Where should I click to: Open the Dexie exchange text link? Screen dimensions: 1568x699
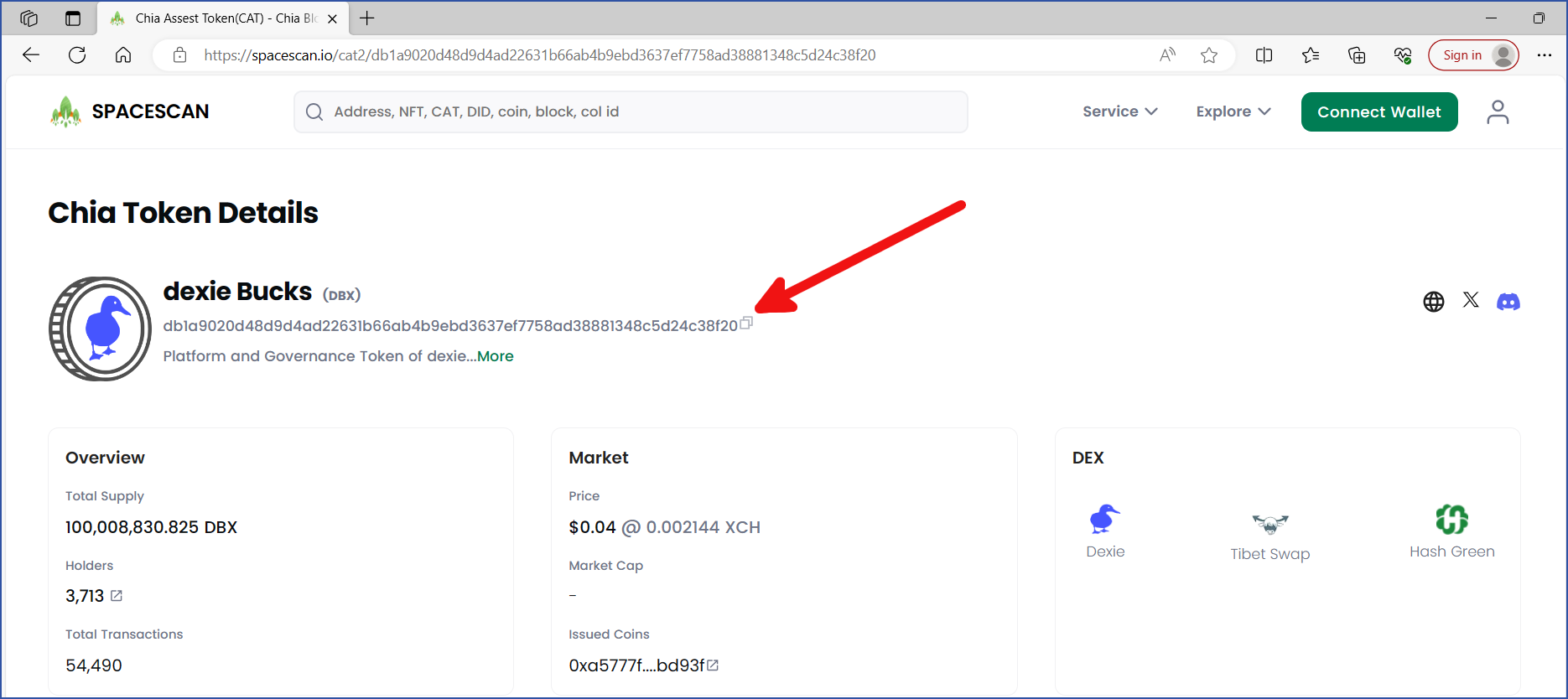tap(1105, 551)
